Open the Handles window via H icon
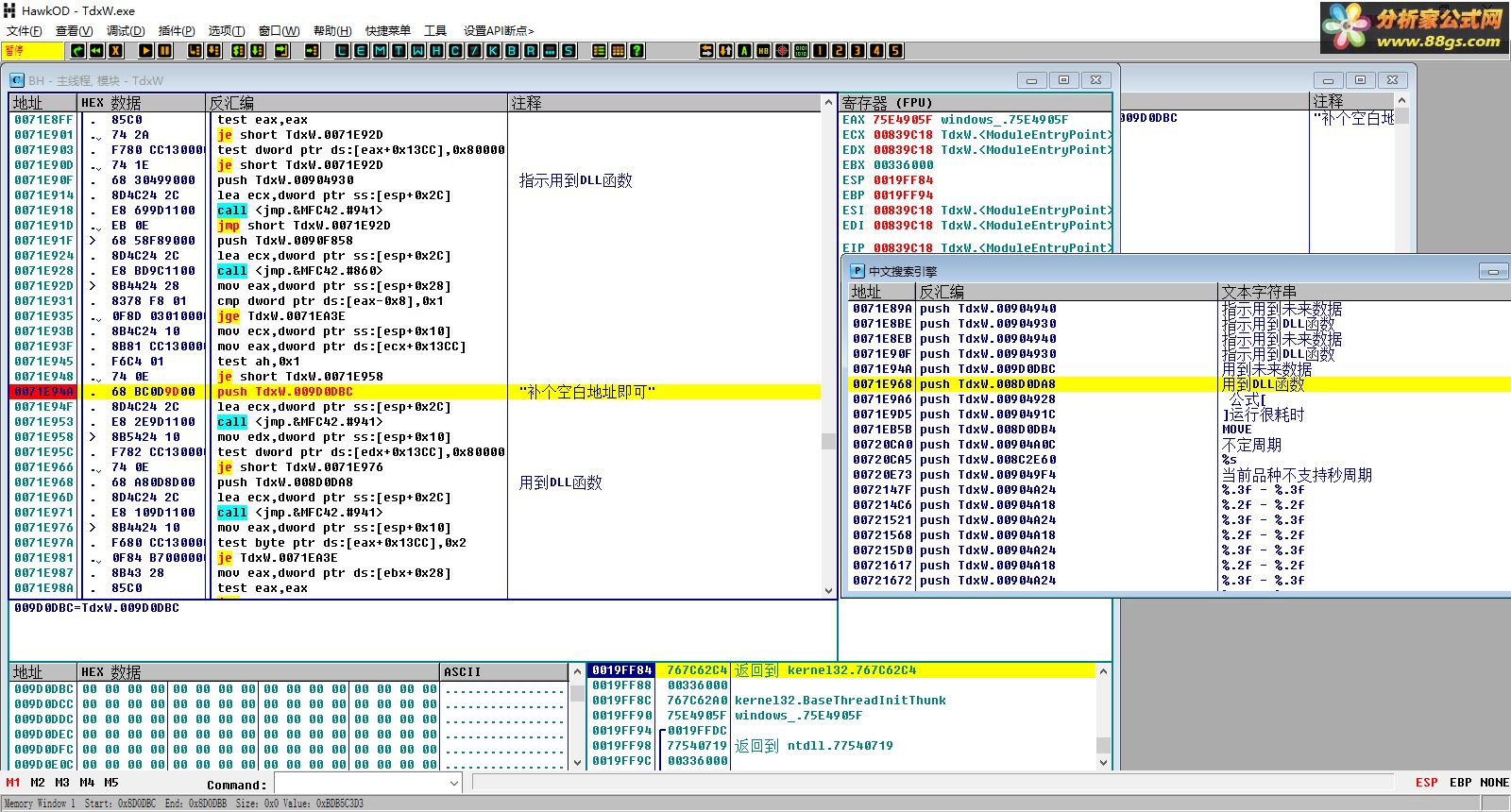 (x=436, y=51)
